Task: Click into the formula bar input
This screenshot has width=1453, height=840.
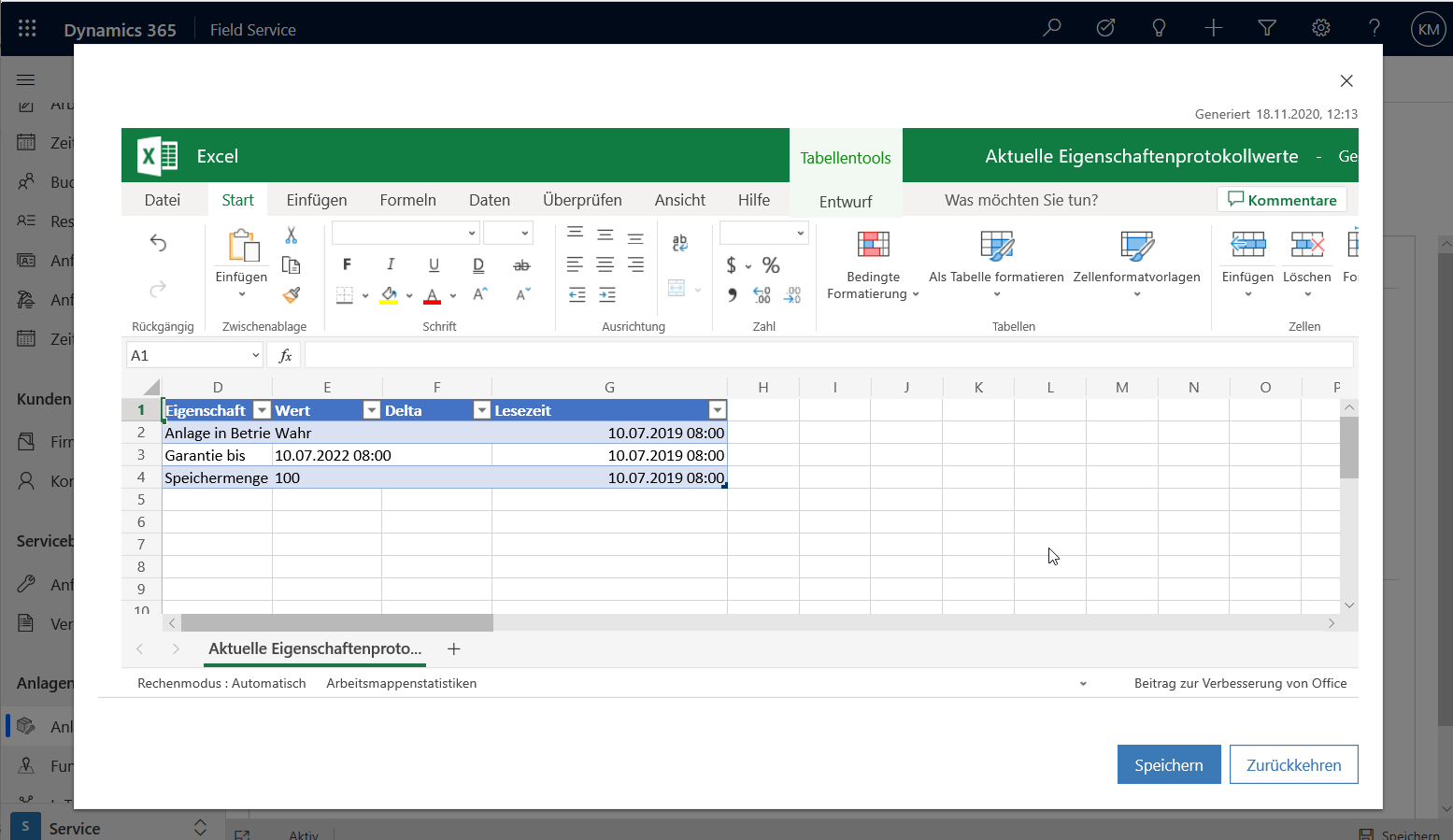Action: (827, 355)
